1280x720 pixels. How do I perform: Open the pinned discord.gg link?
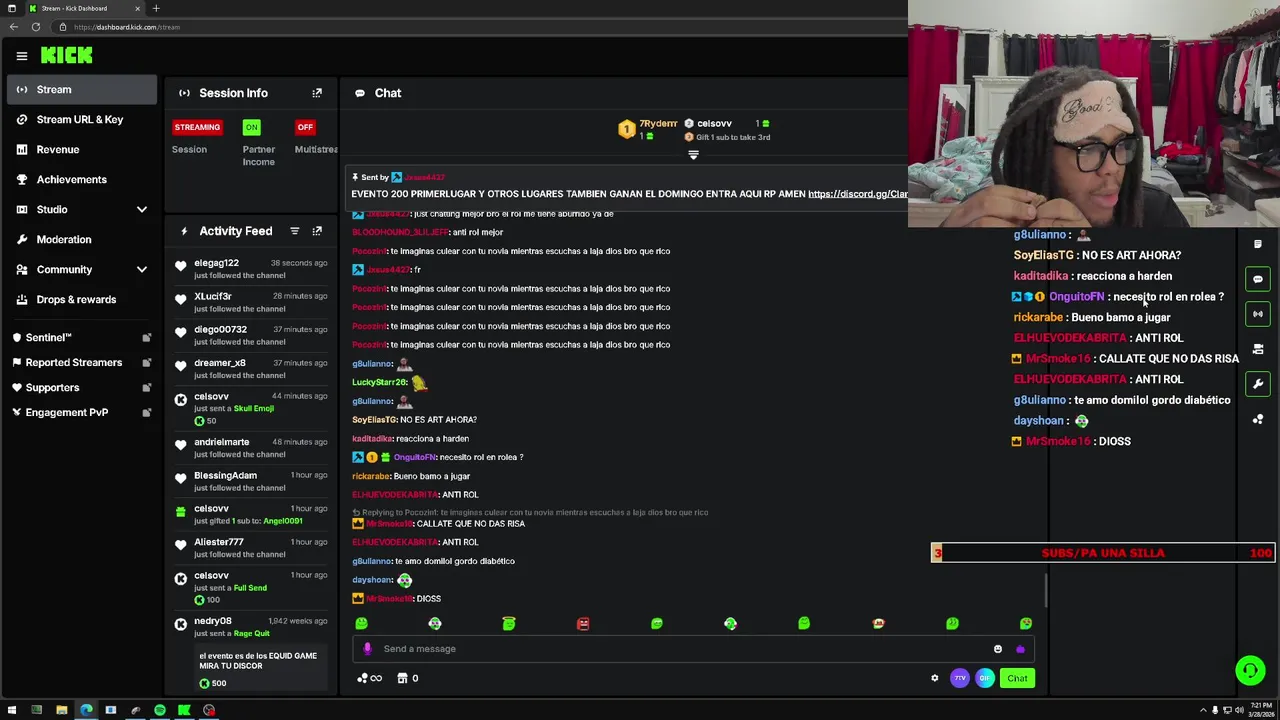[x=857, y=194]
